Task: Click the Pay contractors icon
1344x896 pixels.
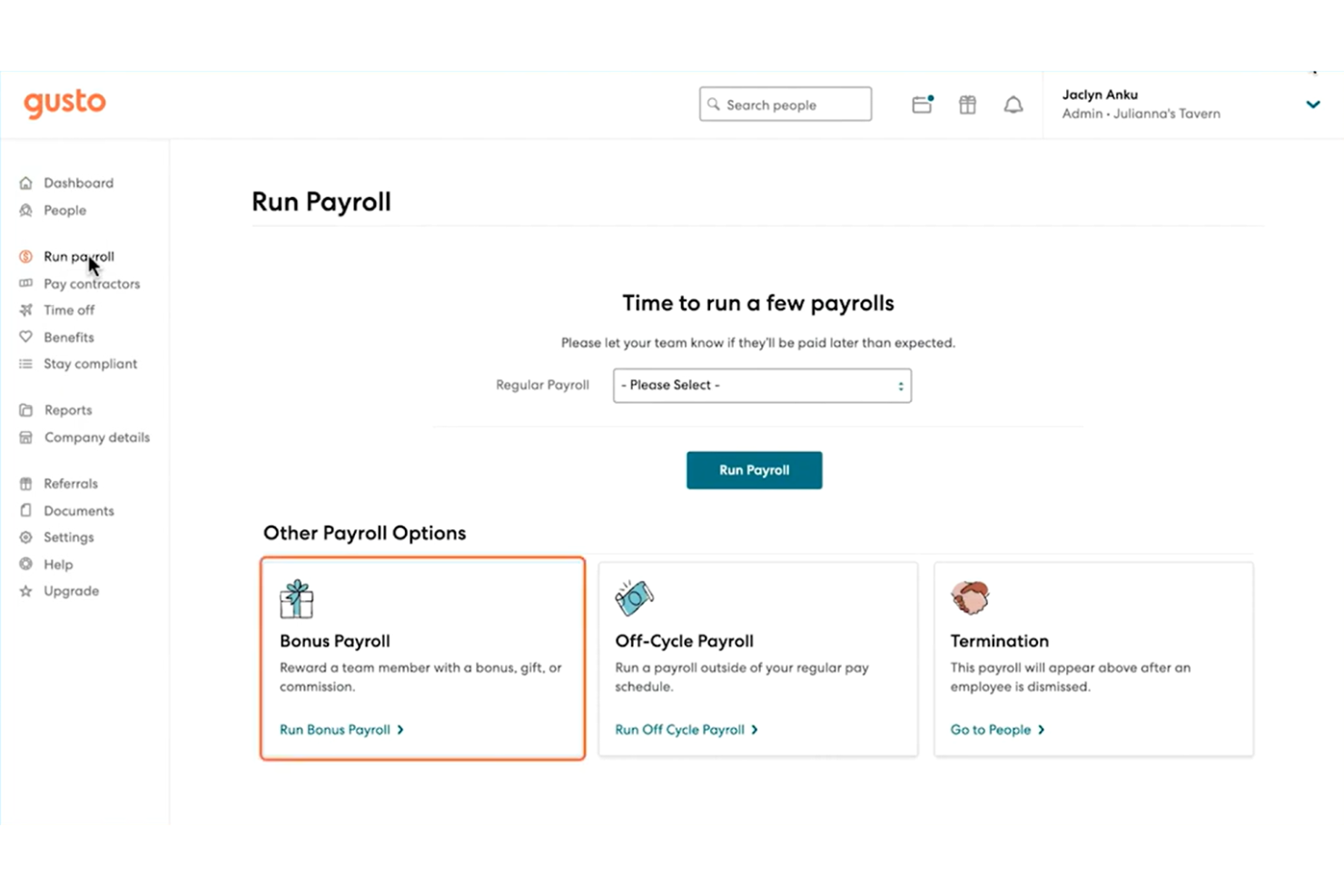Action: click(x=25, y=284)
